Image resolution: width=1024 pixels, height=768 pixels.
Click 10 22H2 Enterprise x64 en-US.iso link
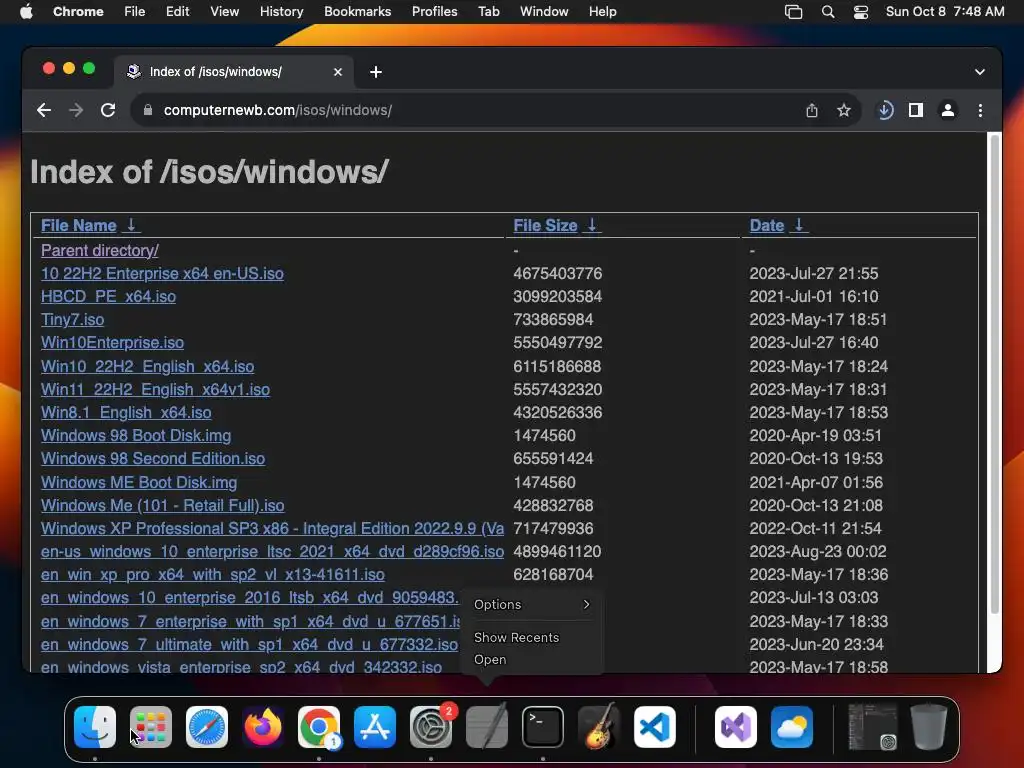[x=162, y=274]
